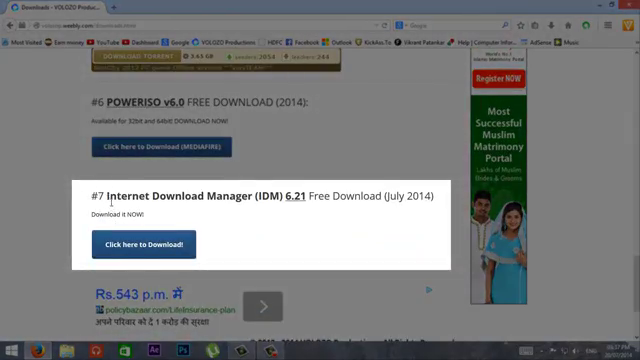640x360 pixels.
Task: Bookmark this page with the star icon
Action: coord(520,25)
